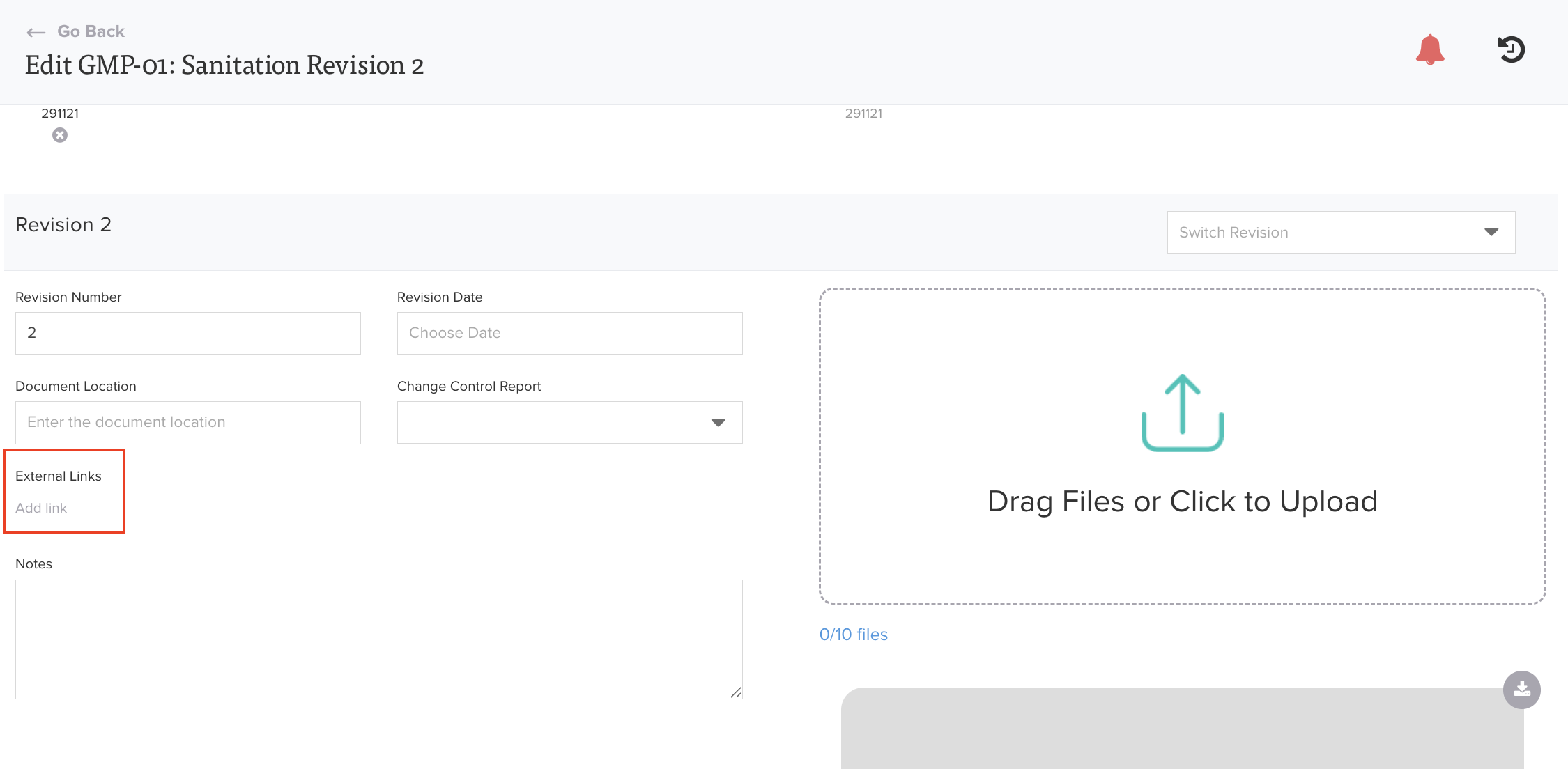The image size is (1568, 769).
Task: Click the 291121 item on the right
Action: pos(863,114)
